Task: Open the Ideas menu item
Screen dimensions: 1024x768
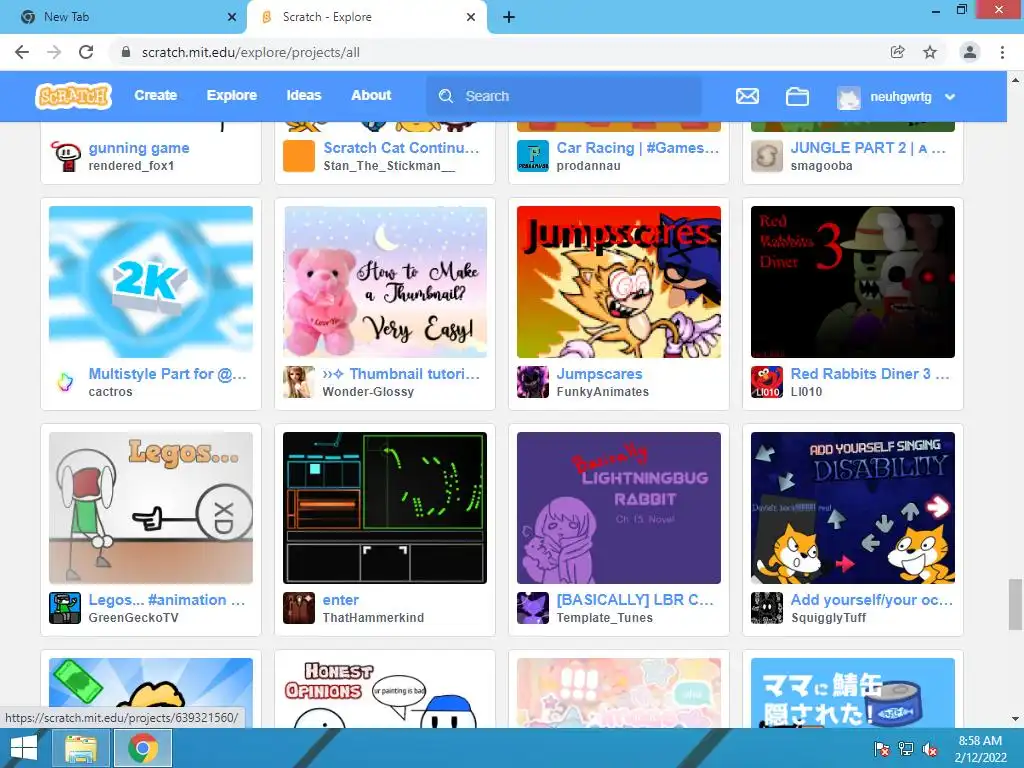Action: 304,95
